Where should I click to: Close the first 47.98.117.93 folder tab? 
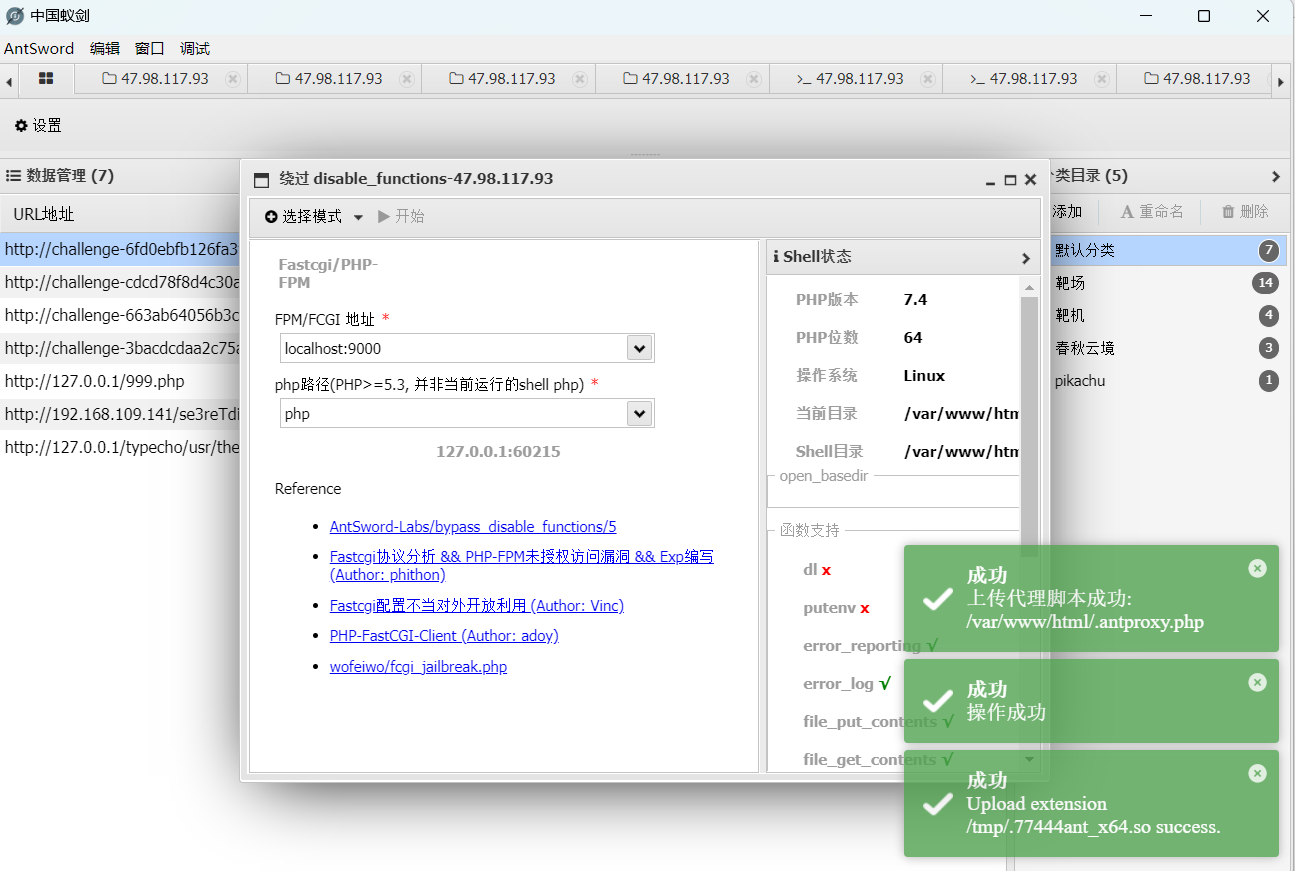pyautogui.click(x=233, y=79)
